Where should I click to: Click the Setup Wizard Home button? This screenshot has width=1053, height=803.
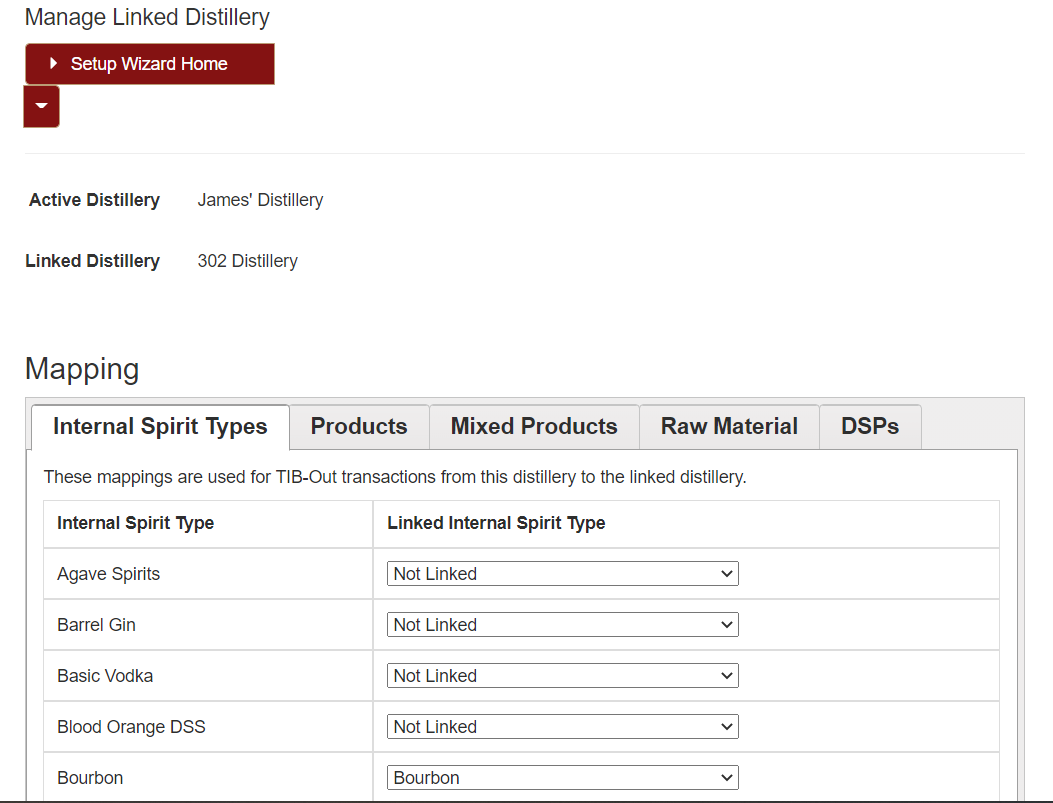pyautogui.click(x=150, y=64)
